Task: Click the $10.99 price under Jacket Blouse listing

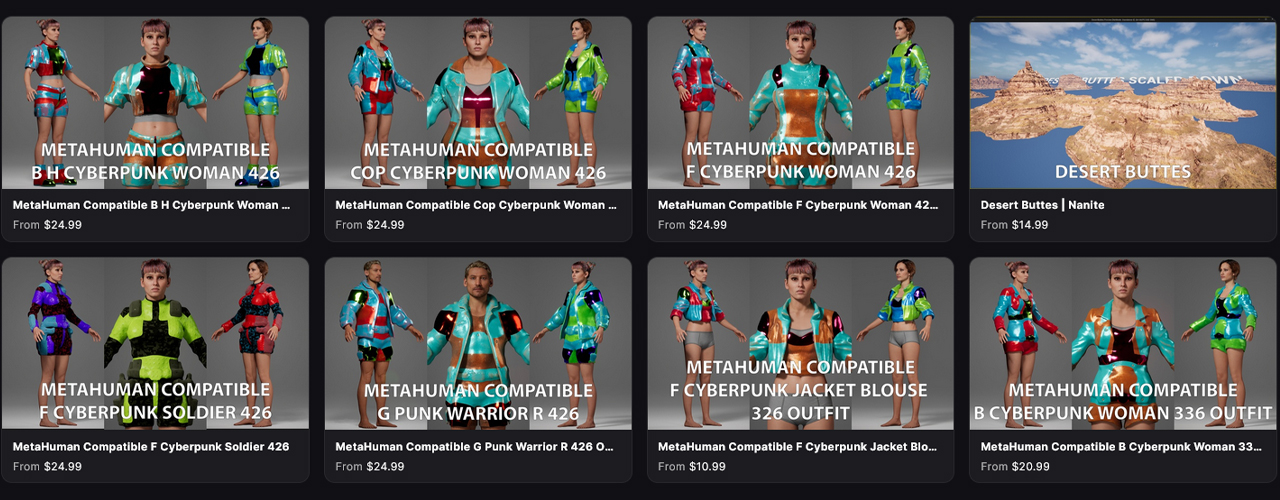Action: coord(707,466)
